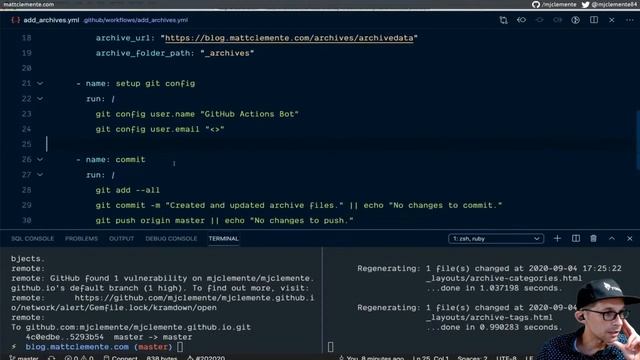Open editor More Actions ellipsis menu
This screenshot has width=640, height=360.
pos(630,20)
